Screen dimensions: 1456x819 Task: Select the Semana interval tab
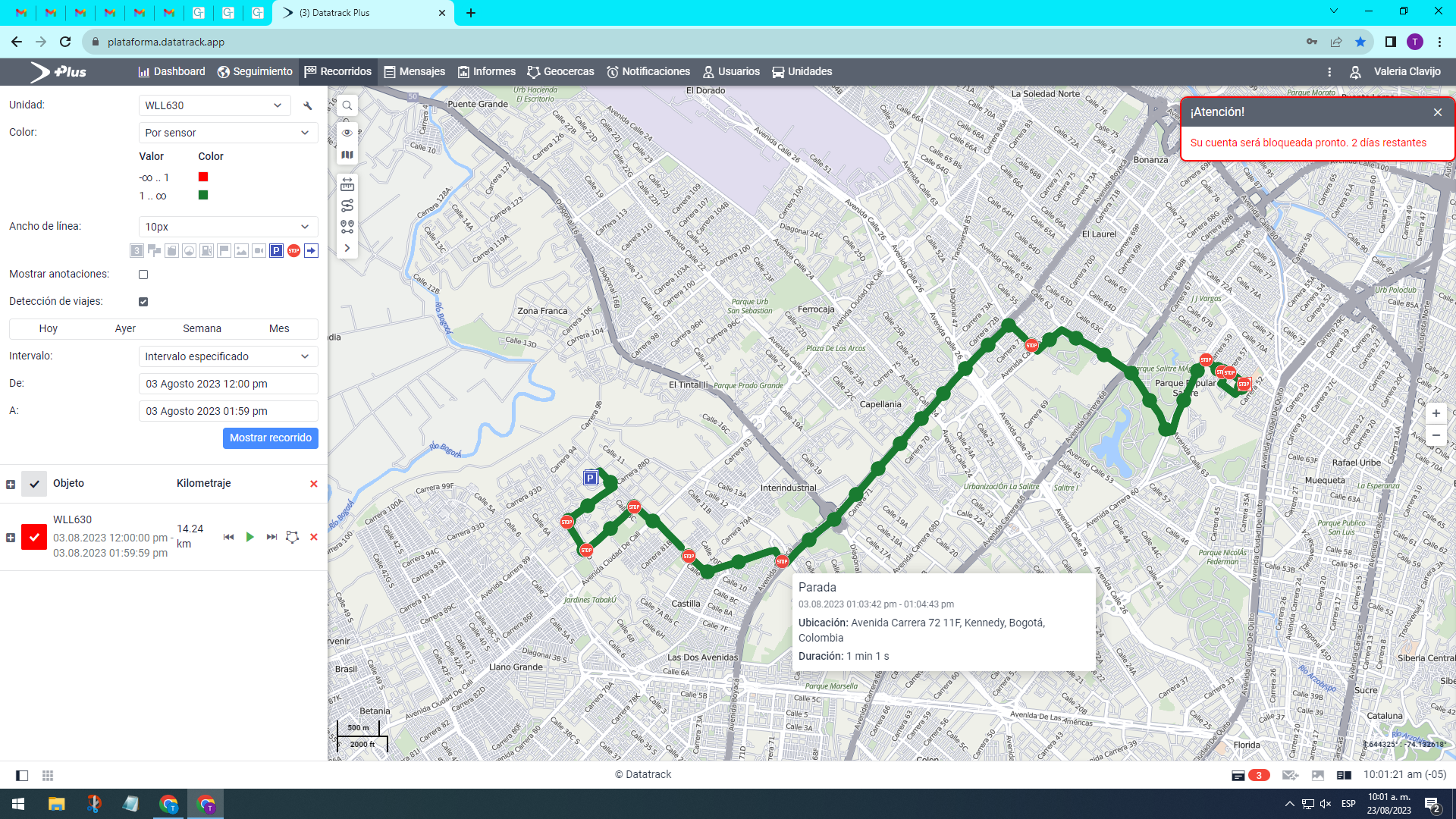(x=202, y=329)
